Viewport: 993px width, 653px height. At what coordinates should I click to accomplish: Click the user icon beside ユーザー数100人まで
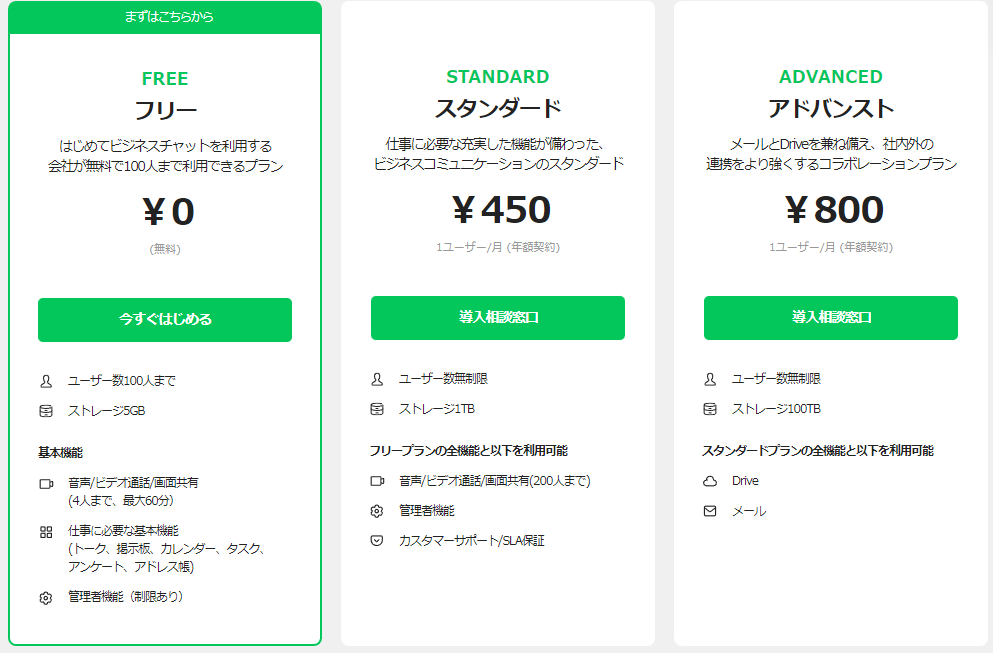[x=45, y=381]
